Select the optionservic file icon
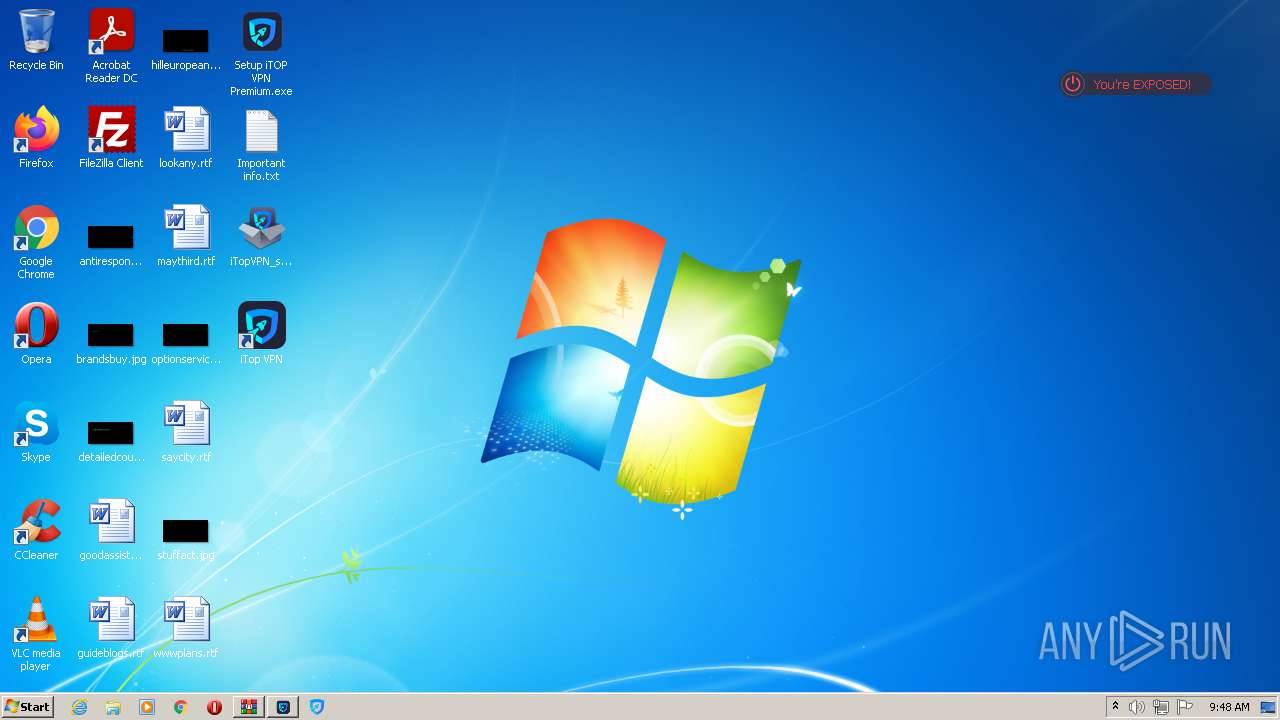This screenshot has height=720, width=1280. (x=186, y=343)
